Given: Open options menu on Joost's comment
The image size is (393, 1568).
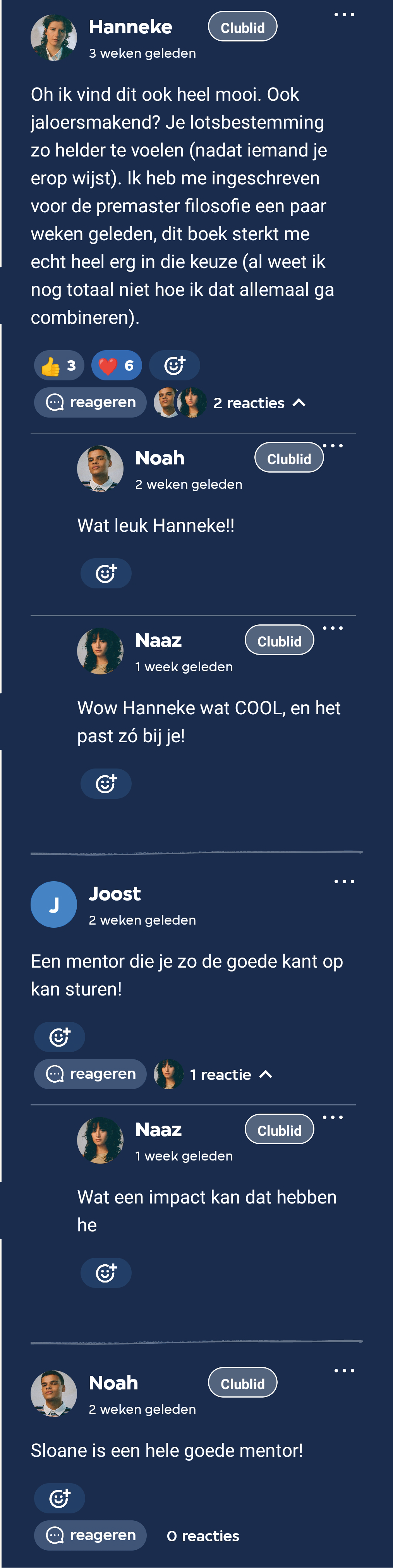Looking at the screenshot, I should click(x=344, y=881).
